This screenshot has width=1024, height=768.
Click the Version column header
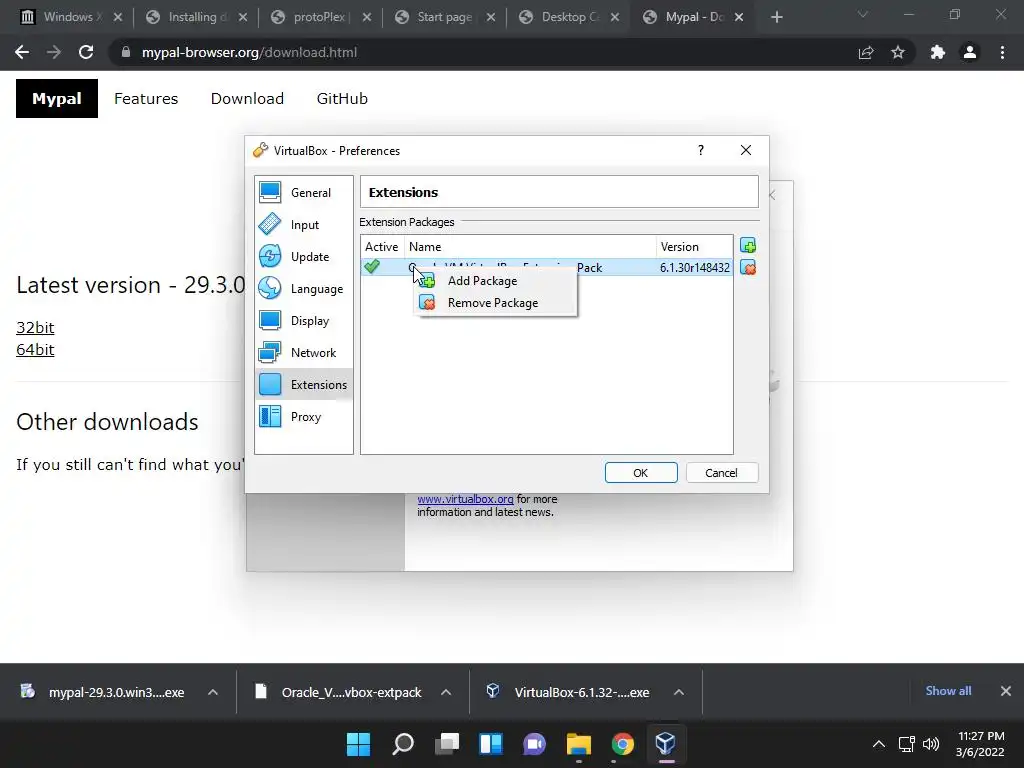[x=694, y=247]
